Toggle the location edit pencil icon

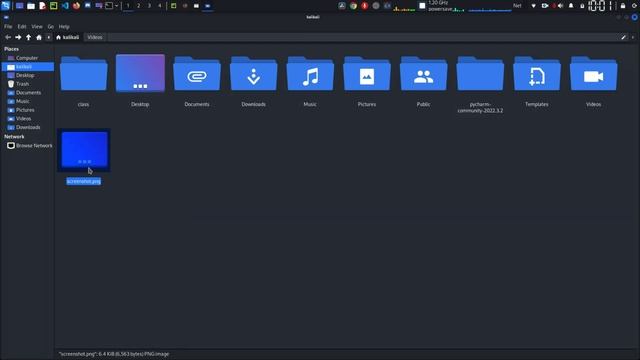click(623, 37)
